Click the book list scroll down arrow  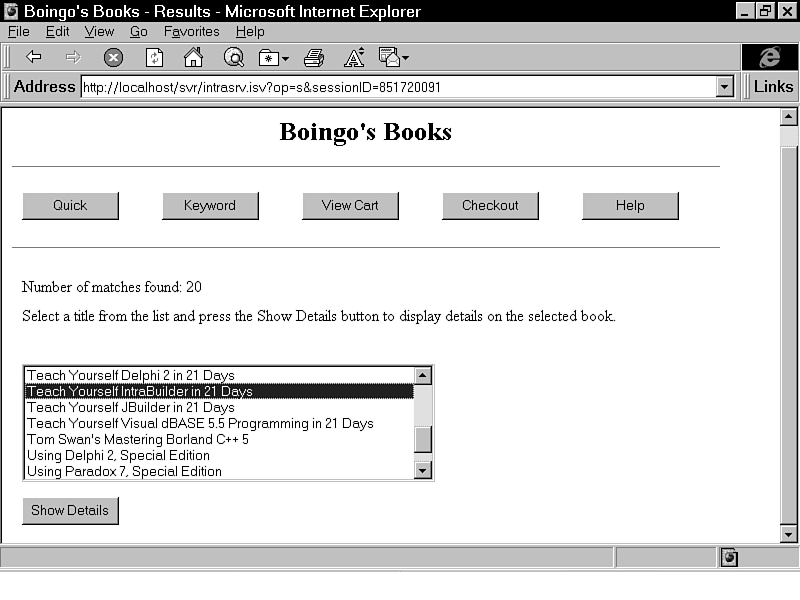pyautogui.click(x=422, y=470)
